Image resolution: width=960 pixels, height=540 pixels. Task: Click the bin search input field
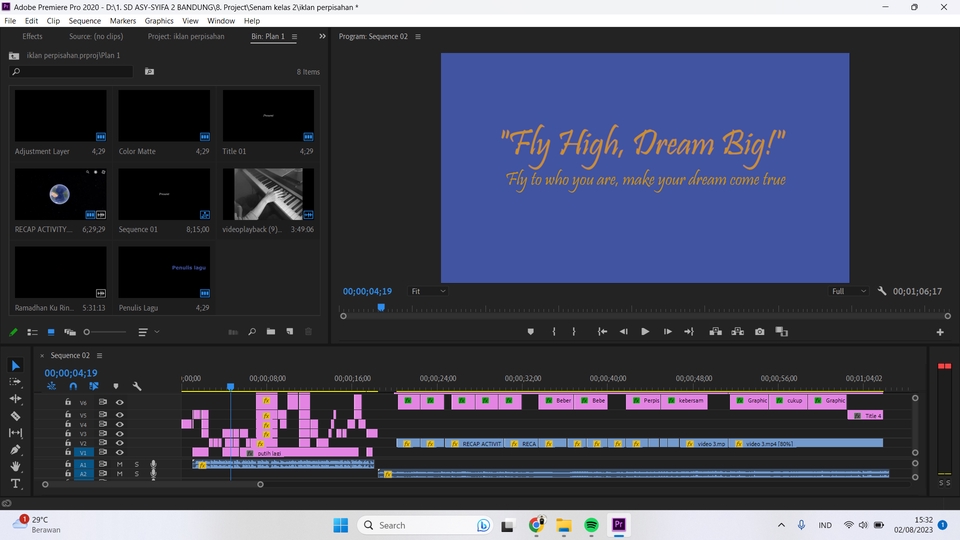pos(71,72)
